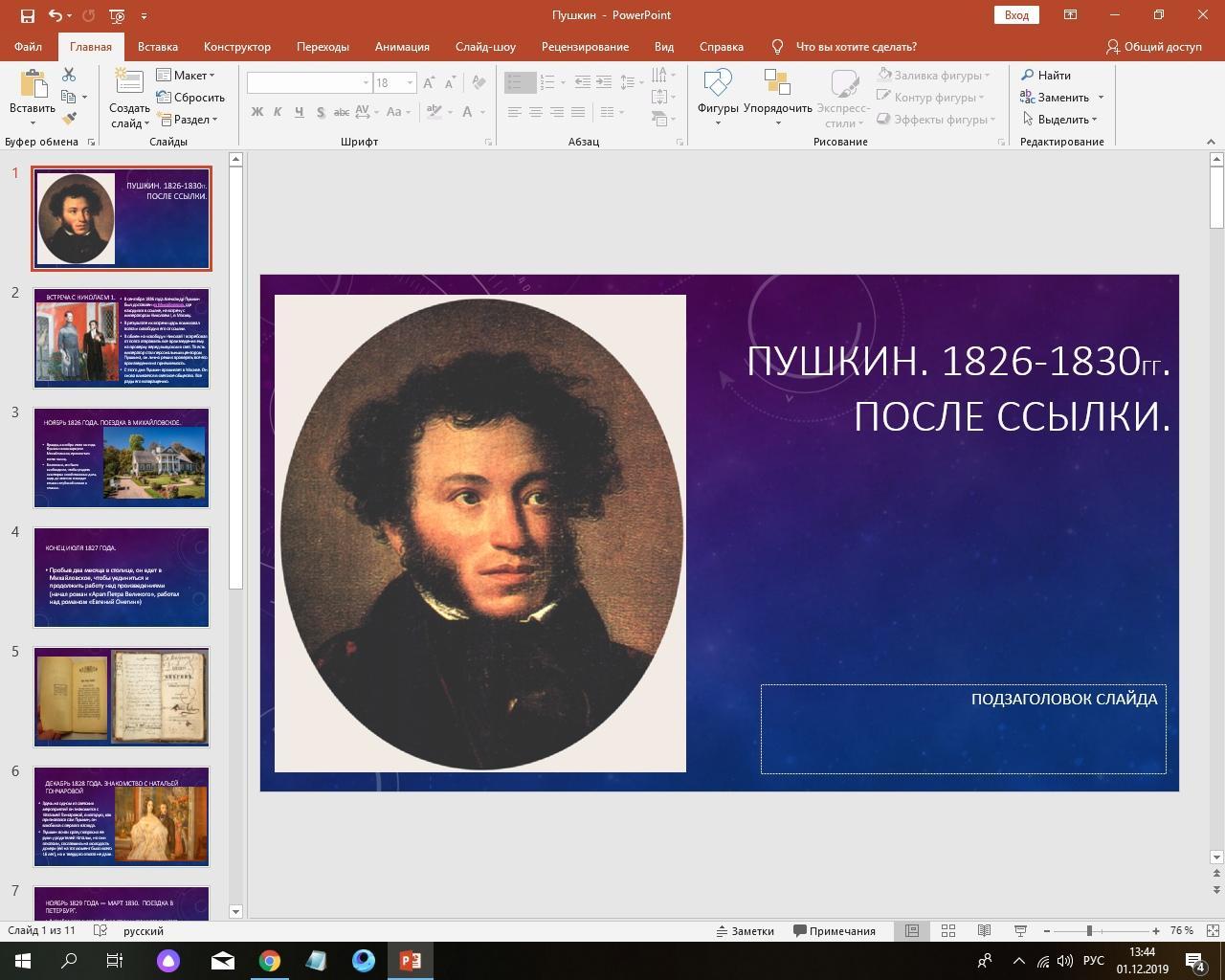Switch to reading view in status bar
This screenshot has height=980, width=1225.
pos(984,930)
